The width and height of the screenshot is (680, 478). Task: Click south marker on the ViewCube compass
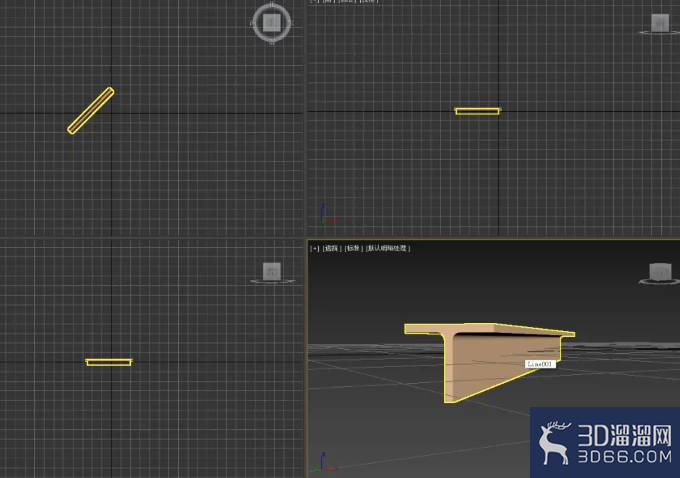(271, 43)
